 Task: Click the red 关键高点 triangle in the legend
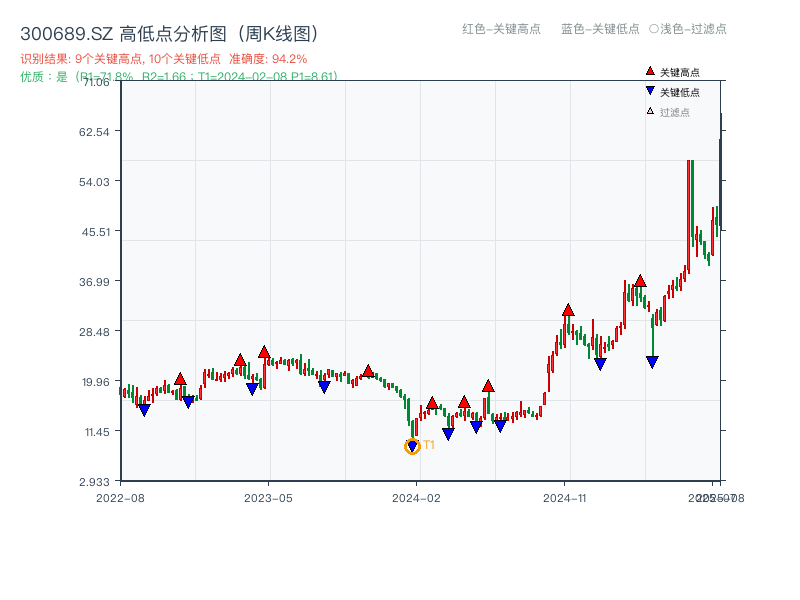pos(650,72)
